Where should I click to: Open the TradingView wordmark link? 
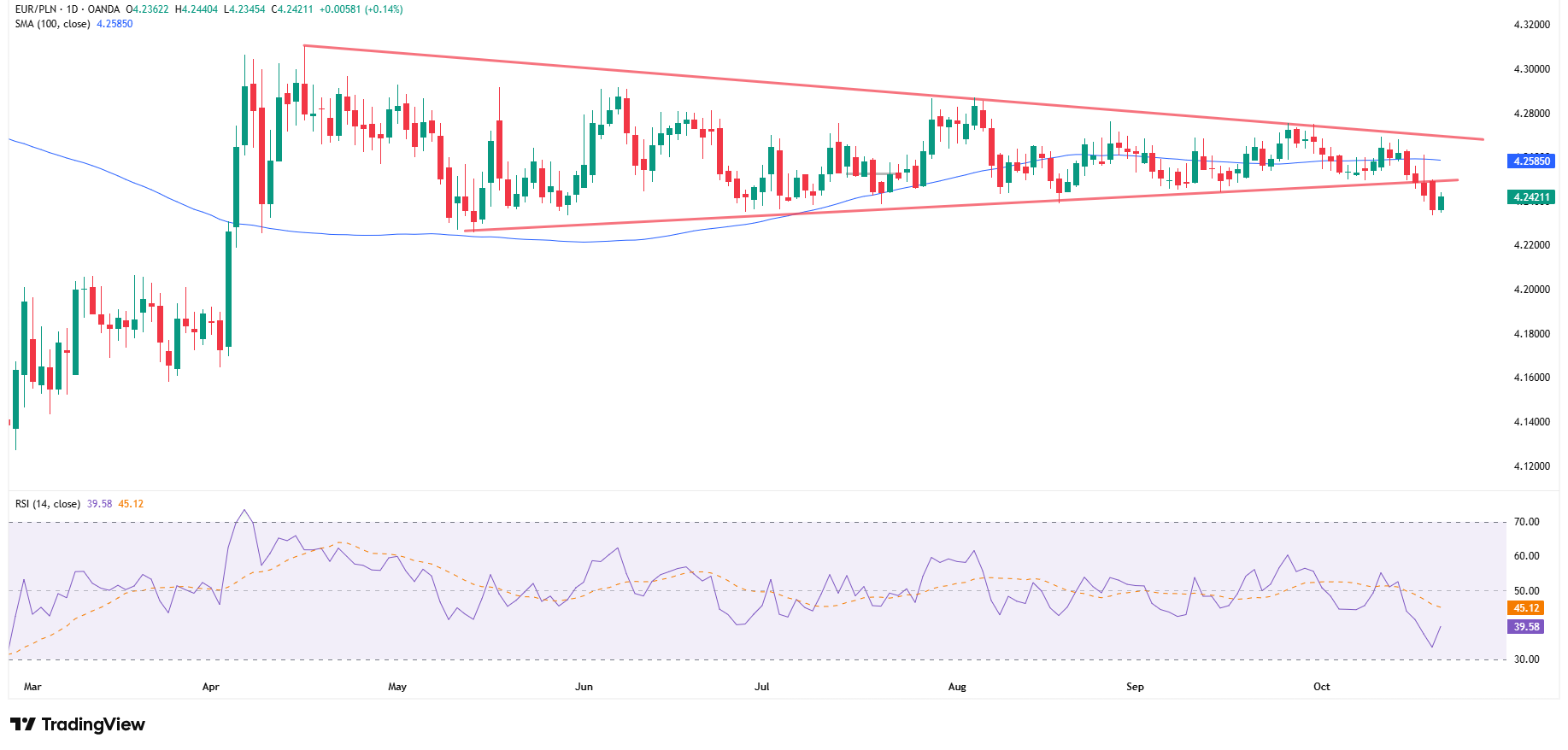[x=93, y=724]
